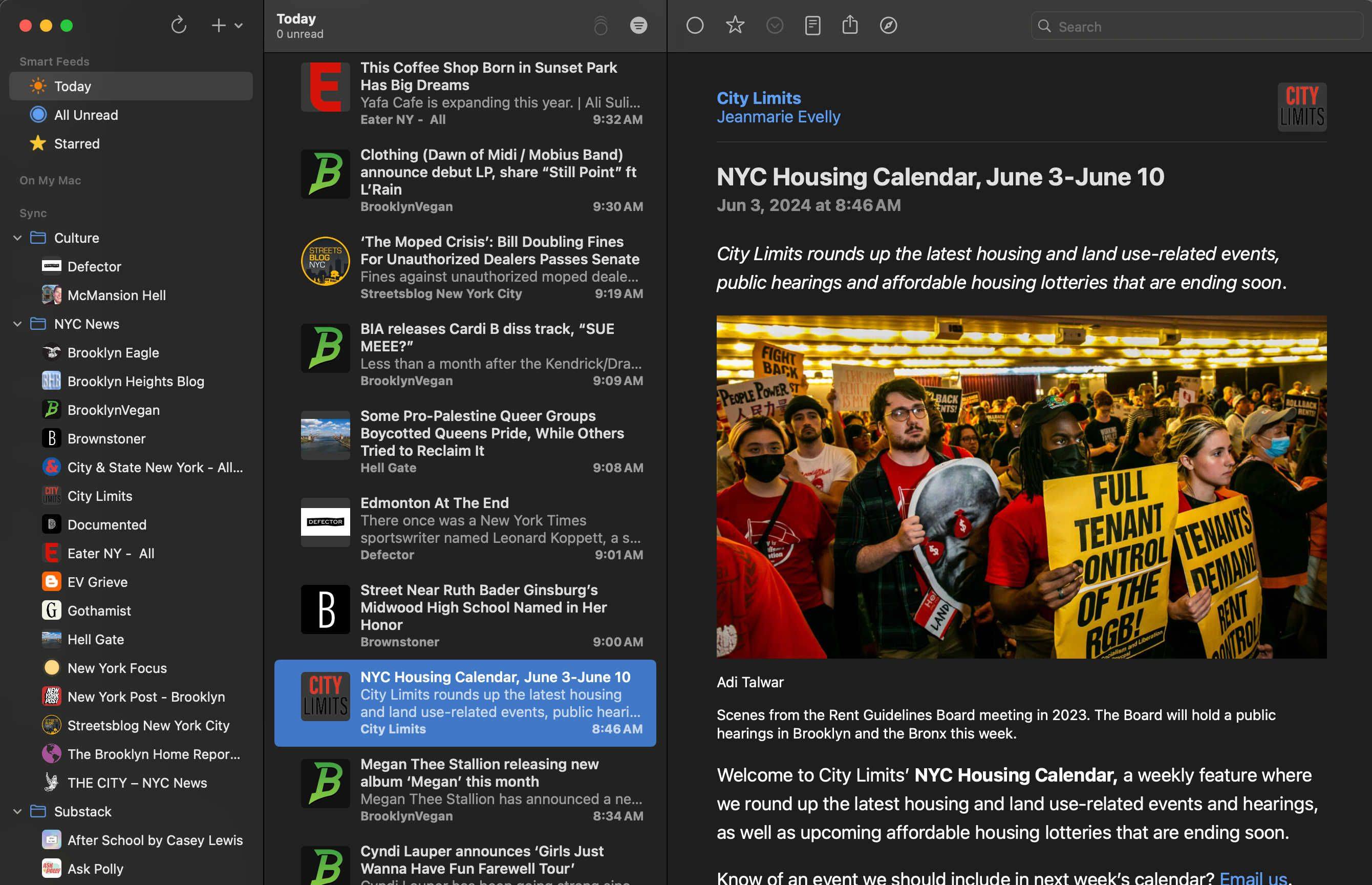Open the Eater NY - All feed
Screen dimensions: 1372x885
(x=131, y=554)
